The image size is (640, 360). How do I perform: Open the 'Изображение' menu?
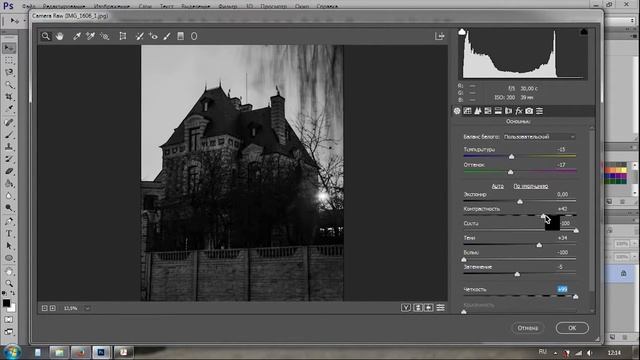tap(111, 6)
